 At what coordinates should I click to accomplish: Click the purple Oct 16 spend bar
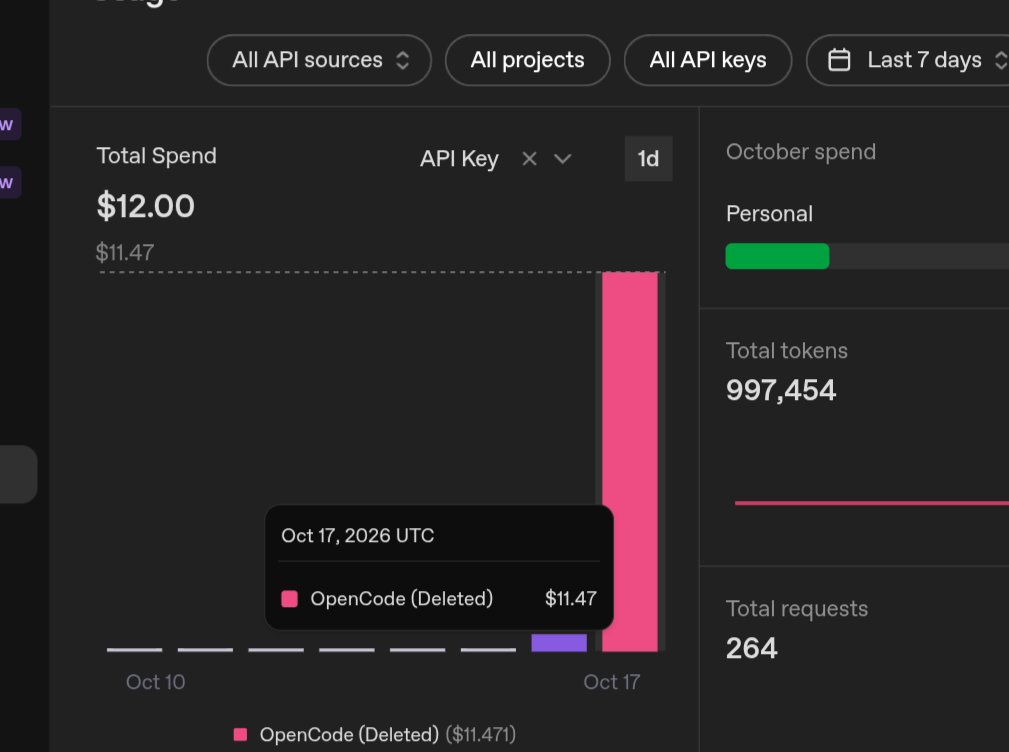559,643
